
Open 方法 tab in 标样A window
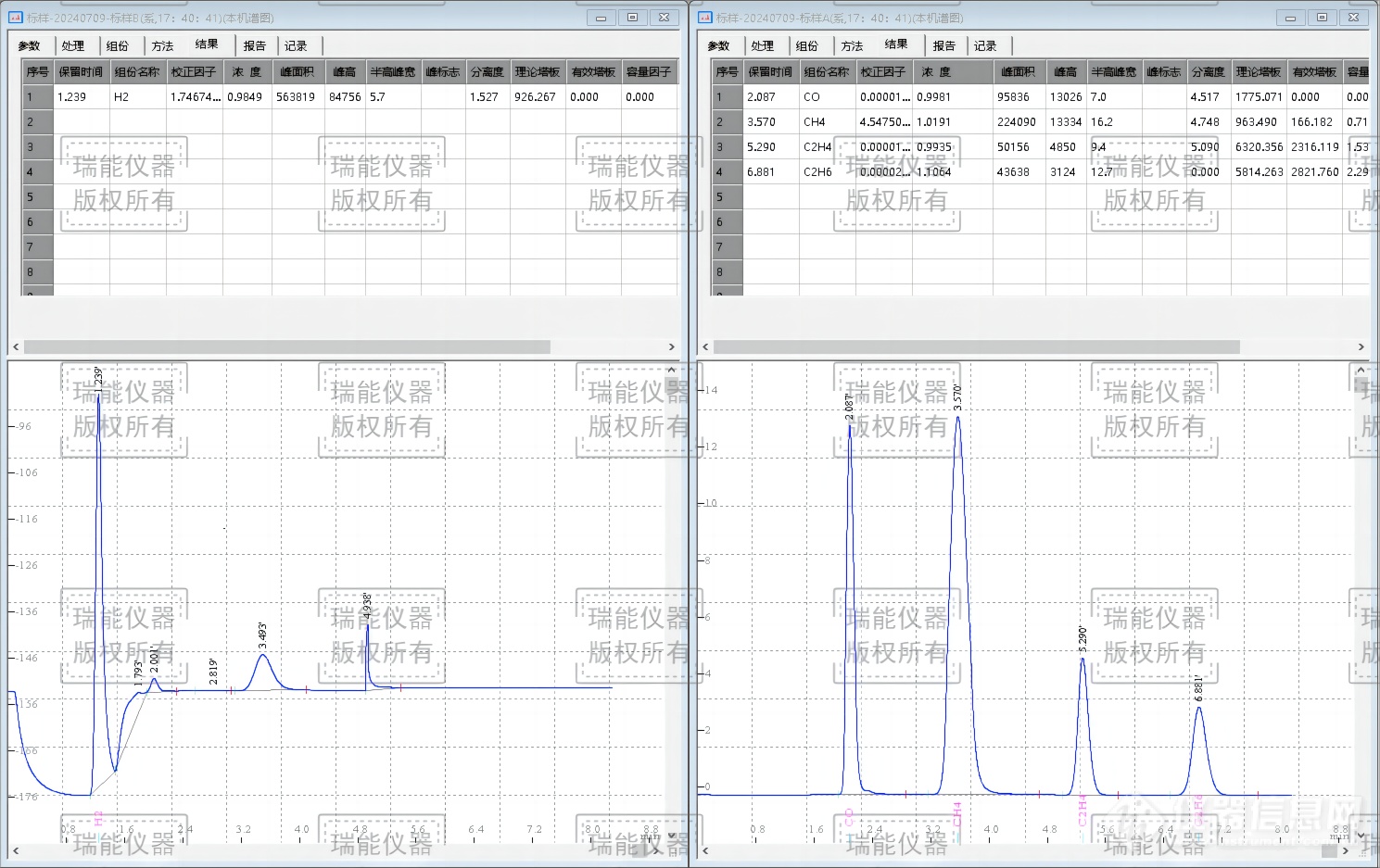(x=852, y=45)
